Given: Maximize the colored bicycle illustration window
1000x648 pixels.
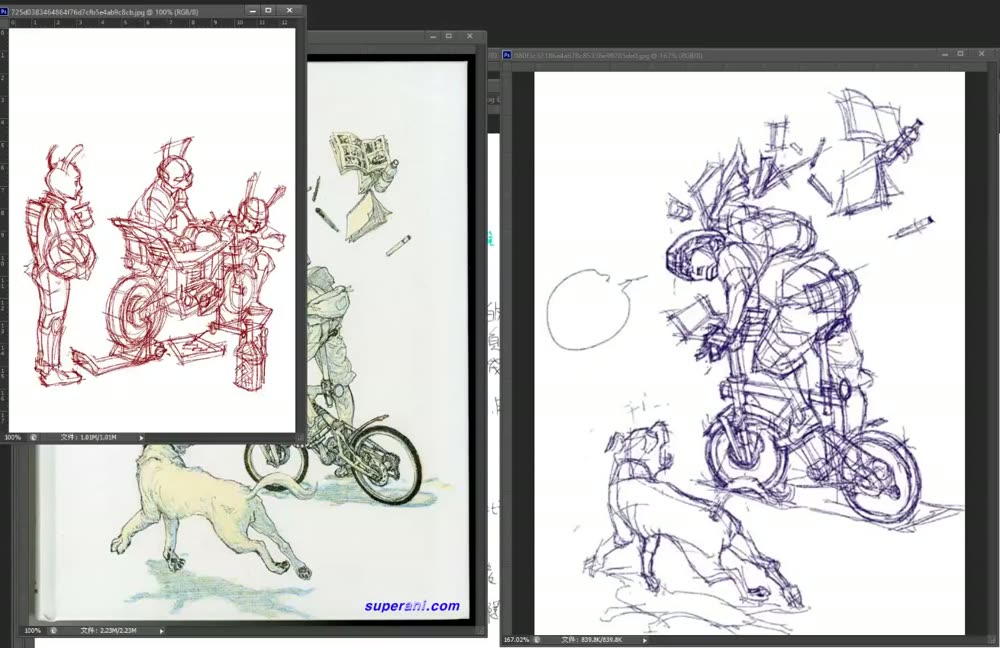Looking at the screenshot, I should [449, 36].
